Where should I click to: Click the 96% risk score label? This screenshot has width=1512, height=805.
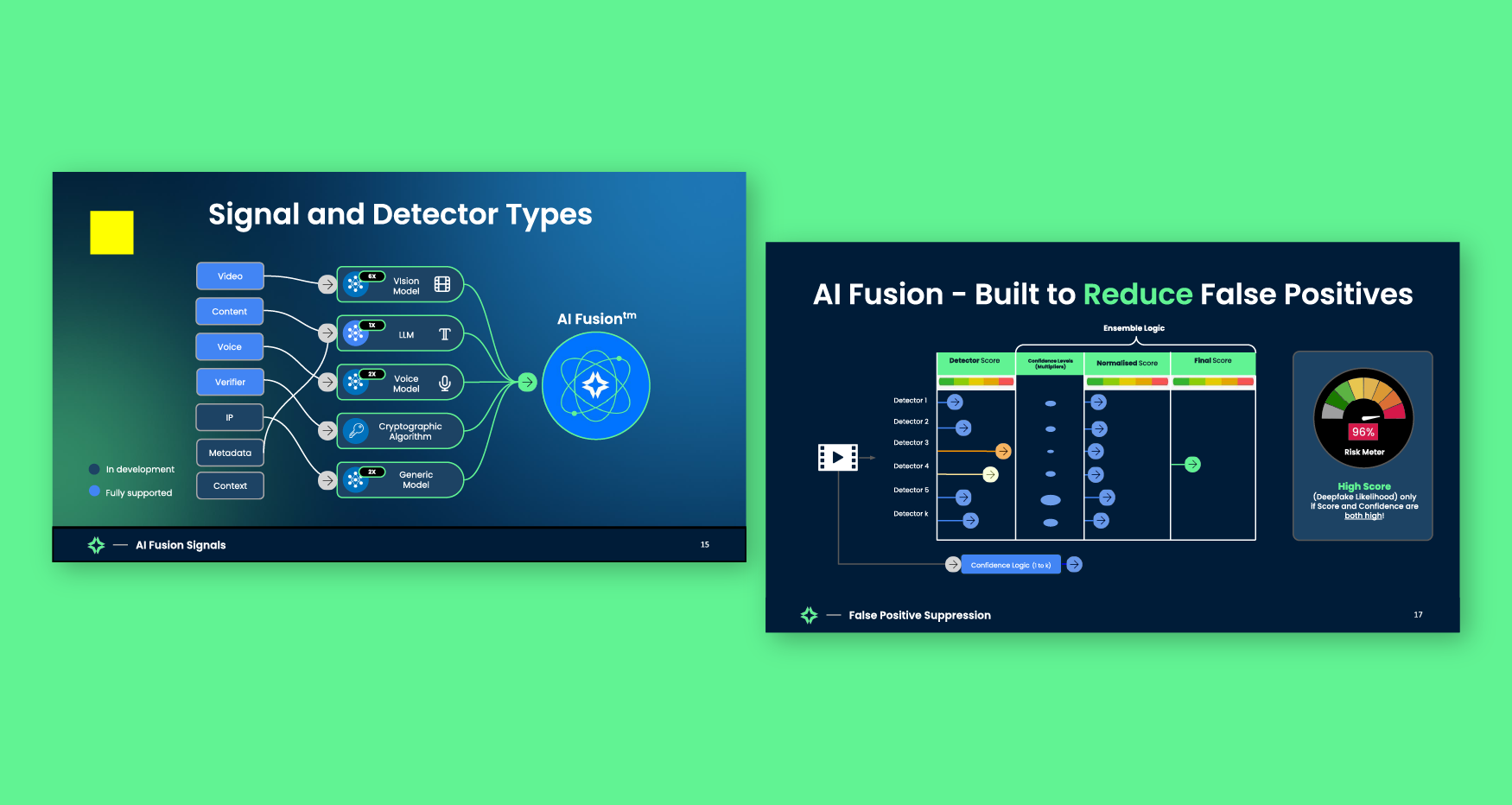click(x=1363, y=432)
